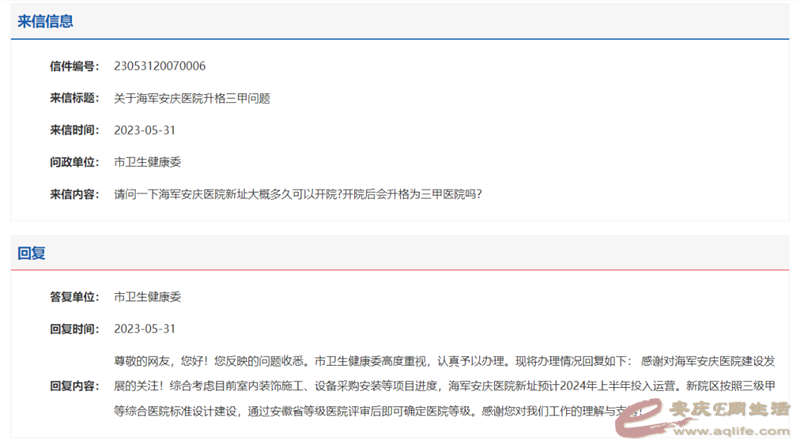Click the 信件编号 label

[x=74, y=66]
